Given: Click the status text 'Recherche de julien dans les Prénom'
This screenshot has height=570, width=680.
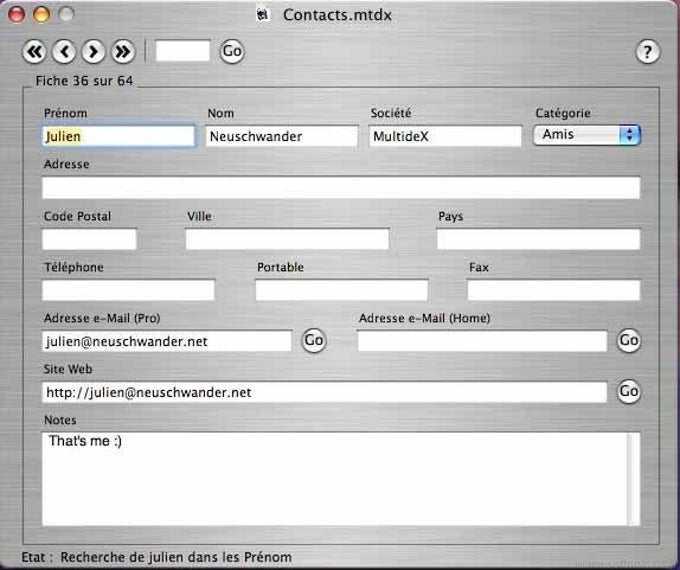Looking at the screenshot, I should 176,557.
